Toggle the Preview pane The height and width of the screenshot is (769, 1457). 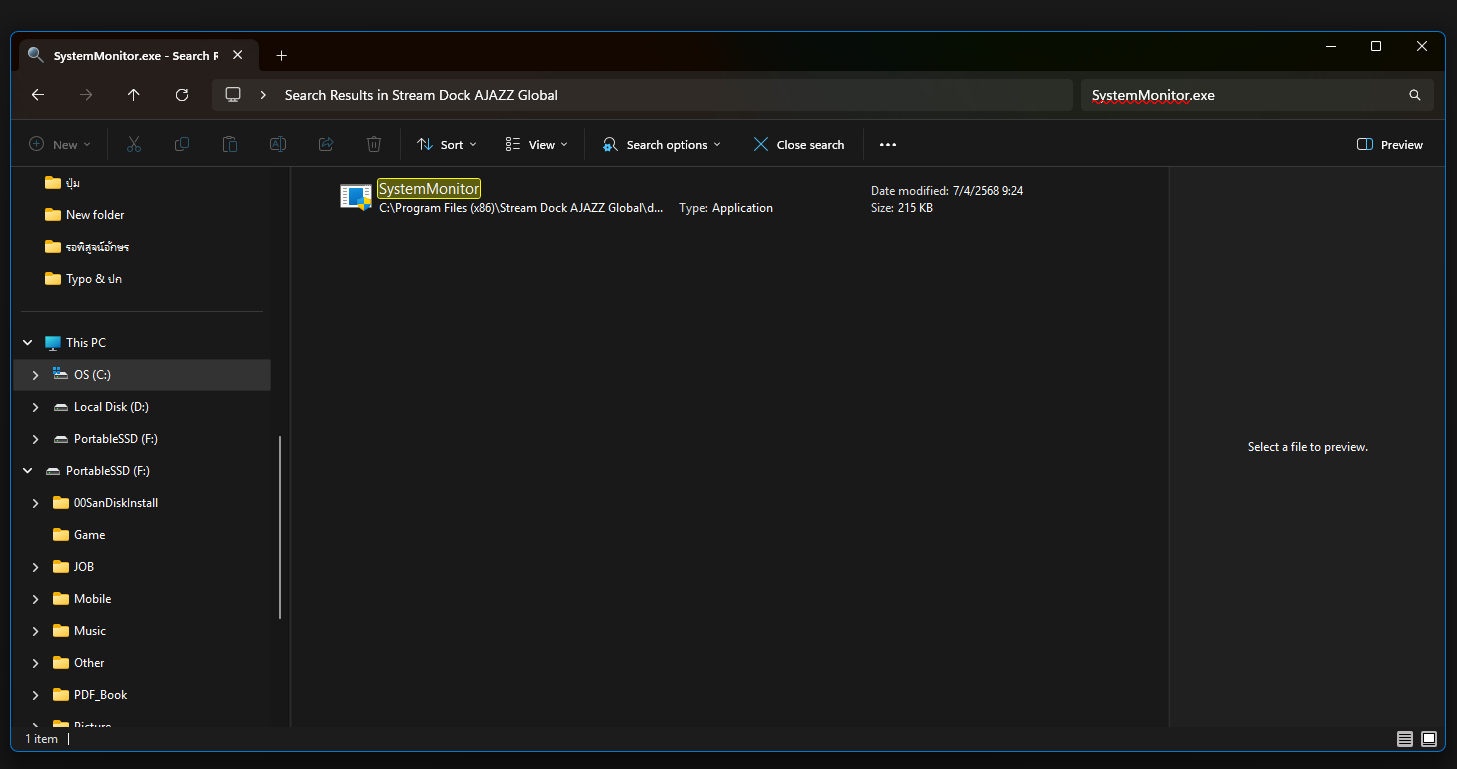[x=1390, y=145]
